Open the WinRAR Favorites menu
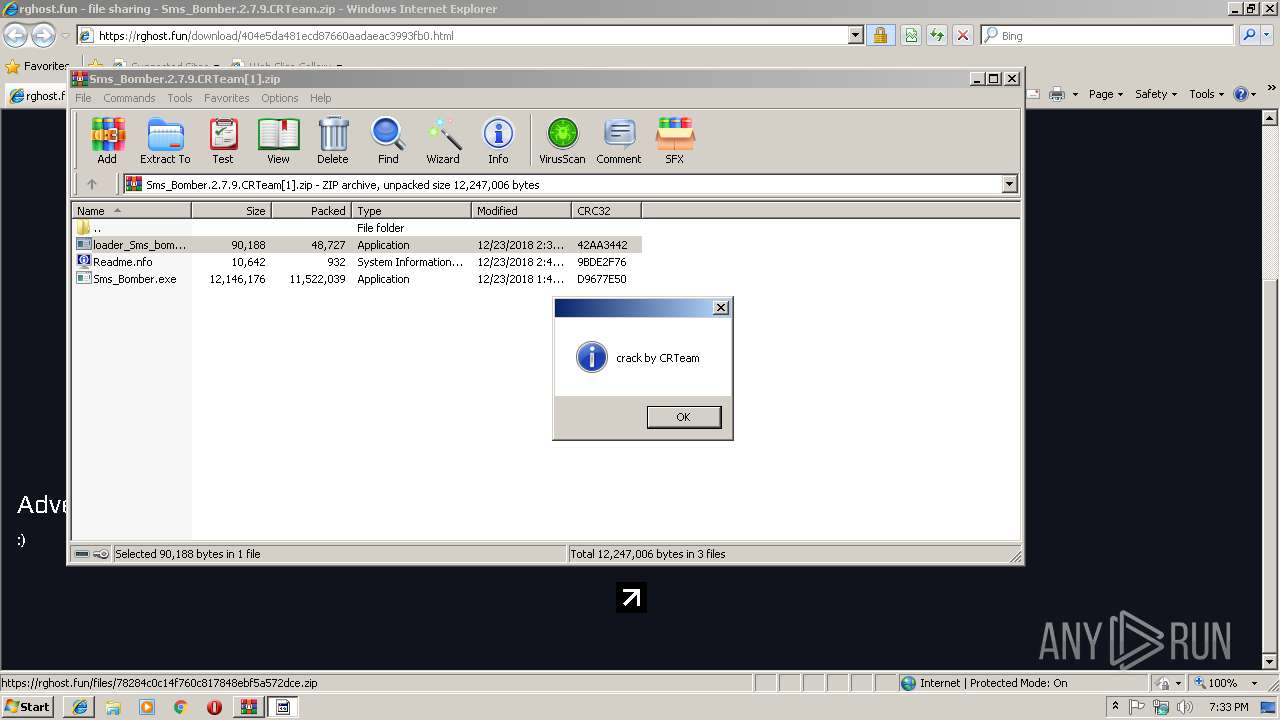Screen dimensions: 1280x720 [227, 98]
